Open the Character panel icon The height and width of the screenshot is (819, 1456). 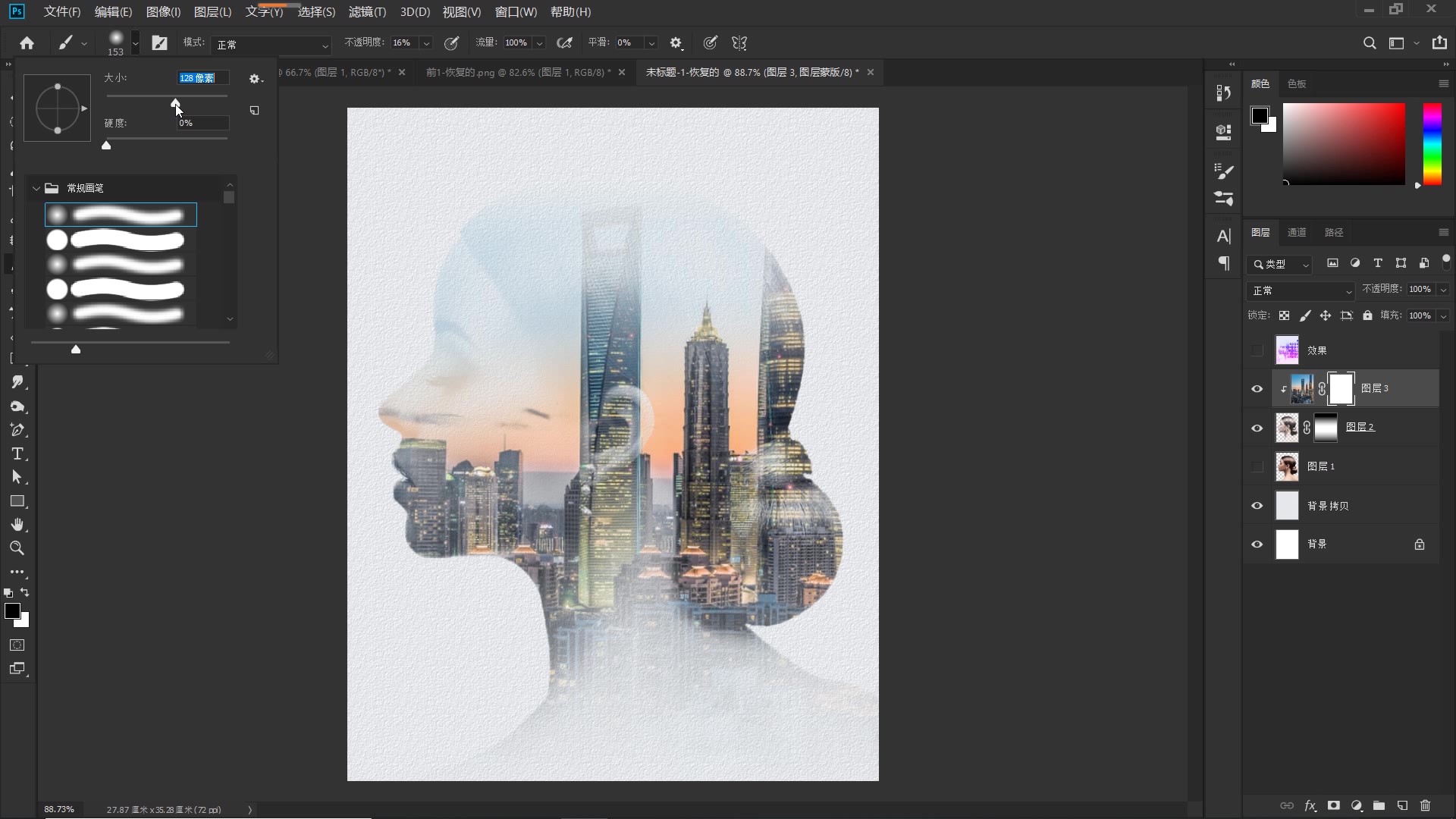coord(1224,237)
